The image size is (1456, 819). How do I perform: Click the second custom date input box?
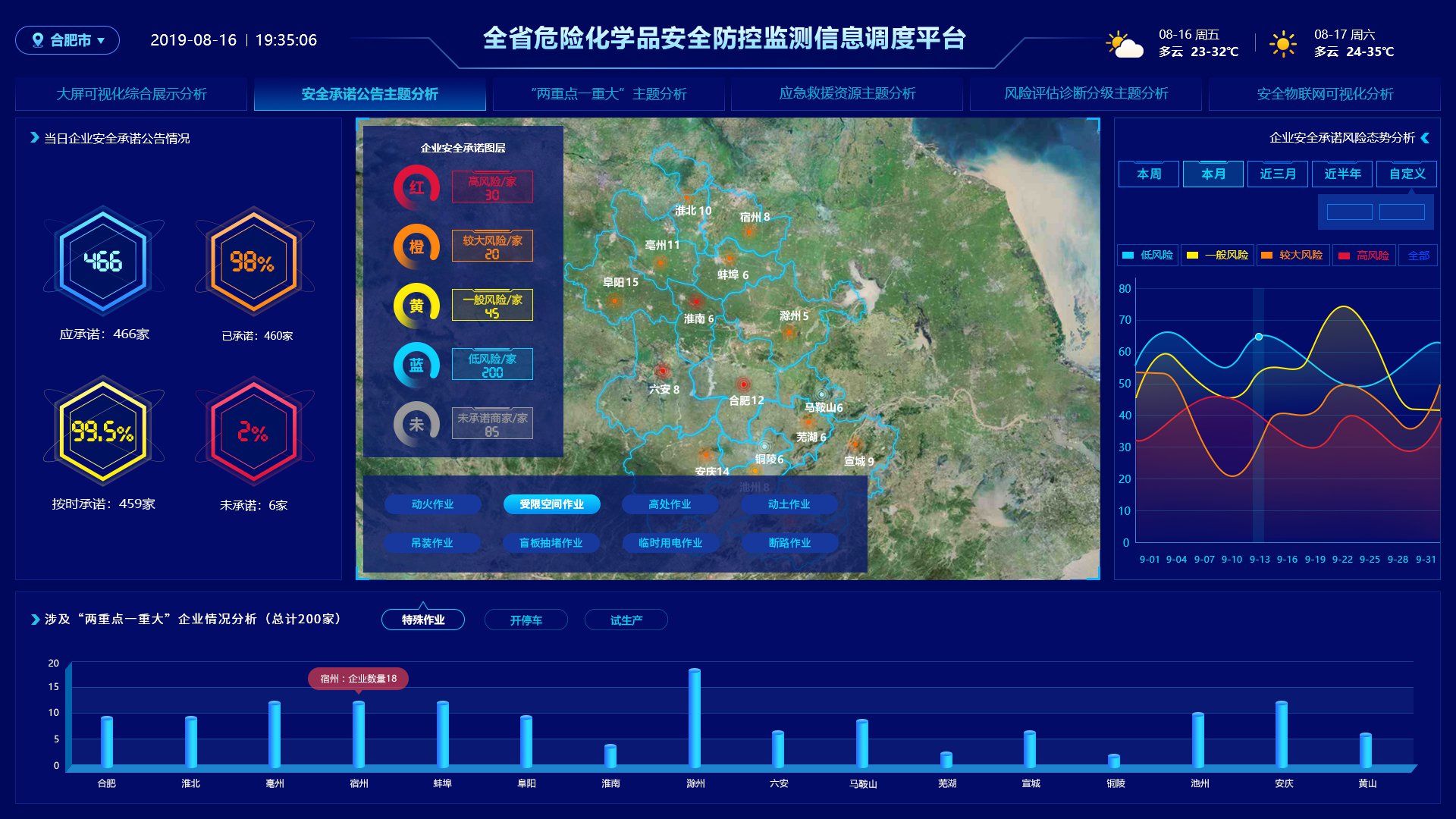point(1401,212)
